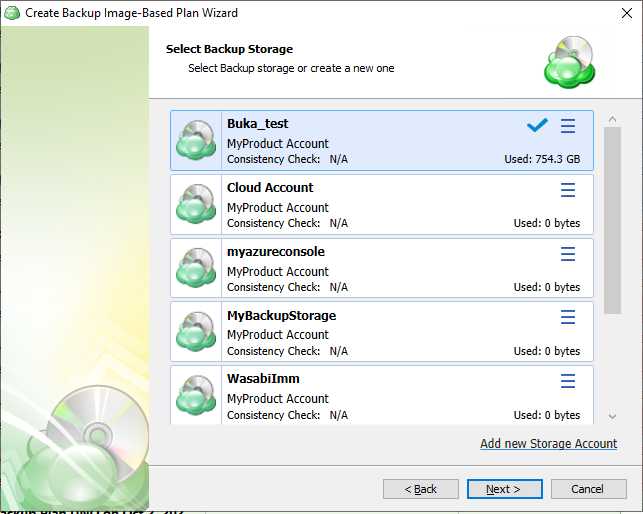643x514 pixels.
Task: Open the hamburger menu for MyBackupStorage
Action: point(568,318)
